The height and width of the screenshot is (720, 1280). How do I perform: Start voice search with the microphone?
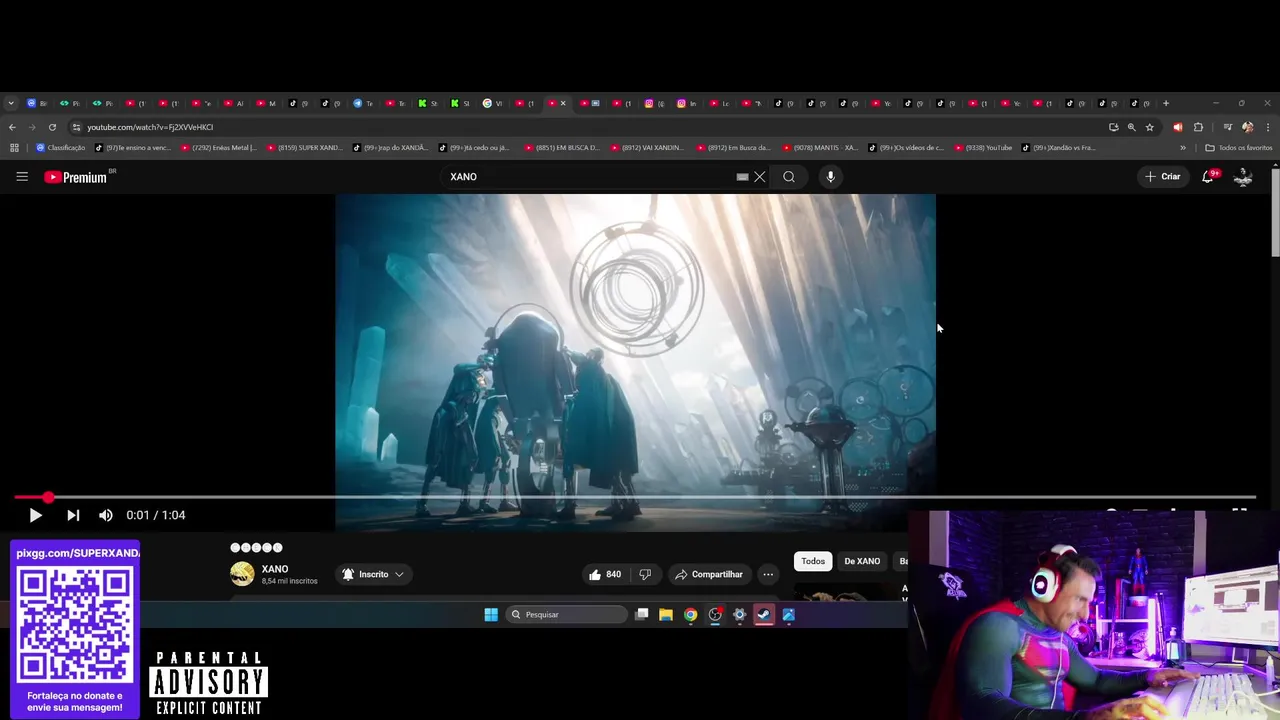tap(830, 177)
